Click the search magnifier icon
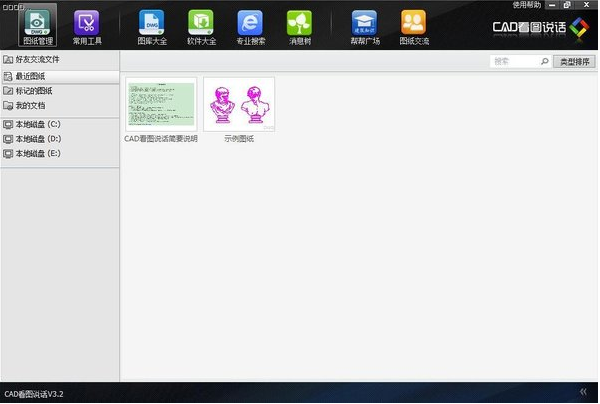The height and width of the screenshot is (404, 600). [x=544, y=61]
